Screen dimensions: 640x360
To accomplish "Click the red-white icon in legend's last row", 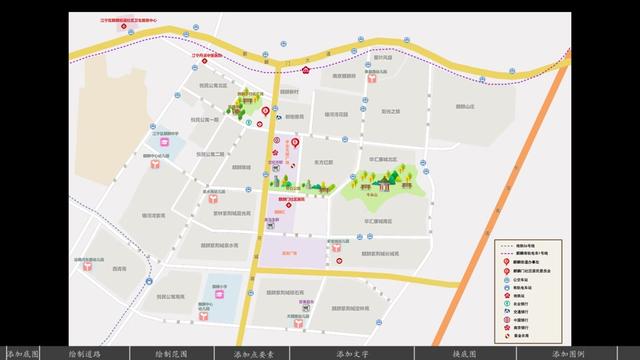I will pos(507,336).
